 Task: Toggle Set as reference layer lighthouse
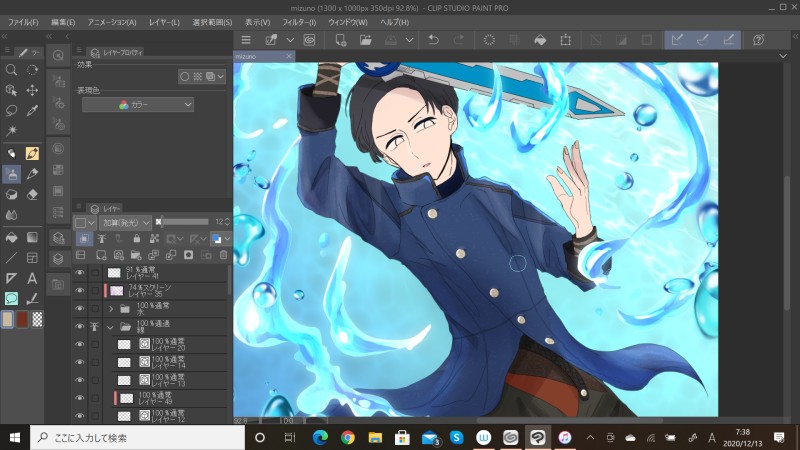102,238
